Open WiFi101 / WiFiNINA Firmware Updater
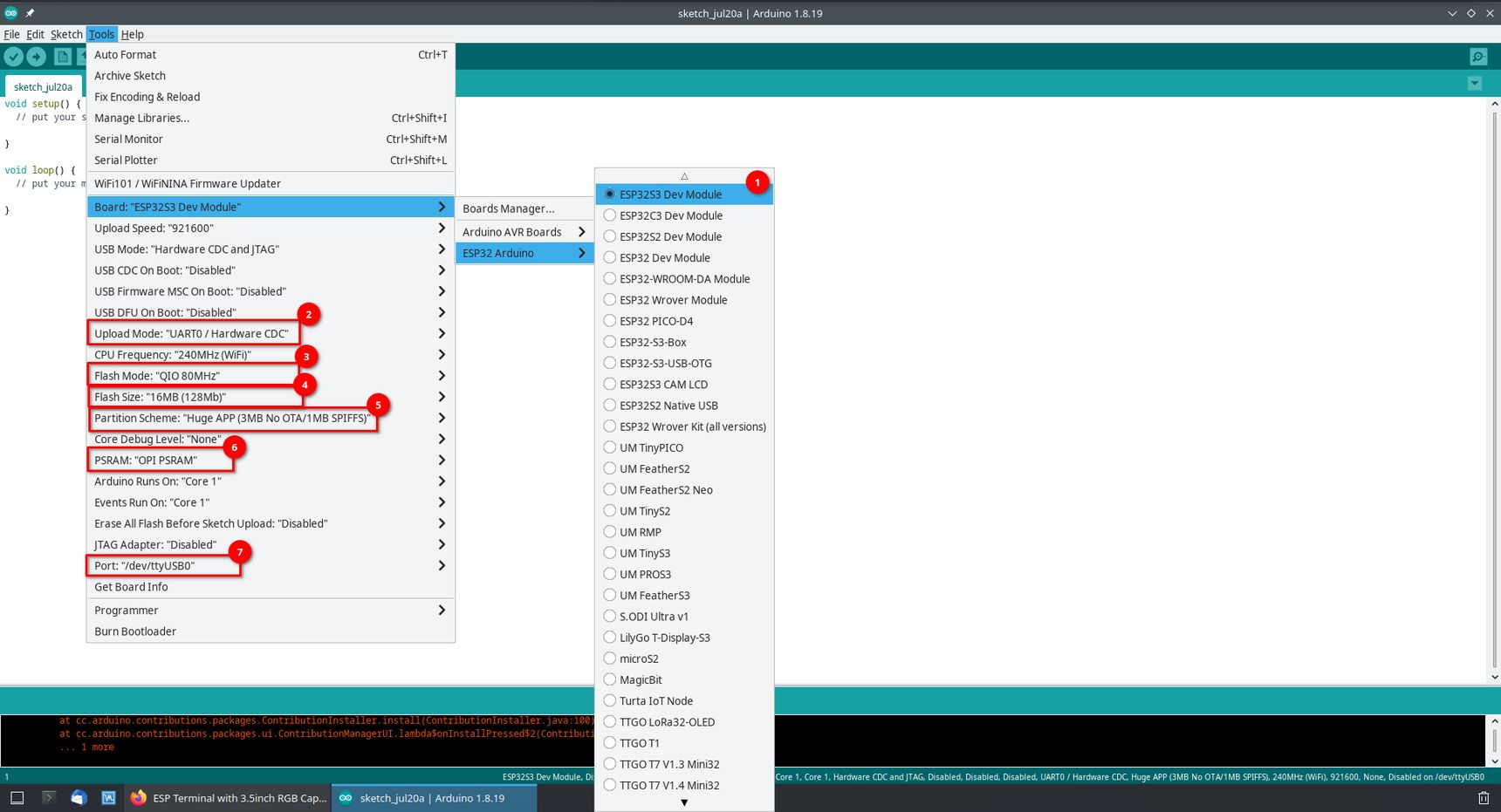Screen dimensions: 1501x812 coord(271,184)
